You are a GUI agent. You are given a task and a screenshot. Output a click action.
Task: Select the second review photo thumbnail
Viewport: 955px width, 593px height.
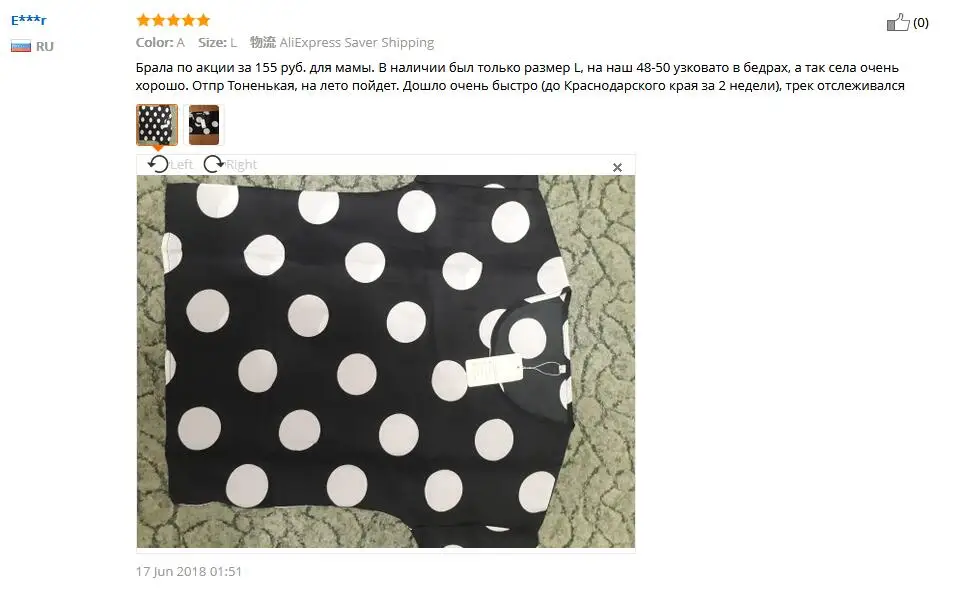point(204,125)
